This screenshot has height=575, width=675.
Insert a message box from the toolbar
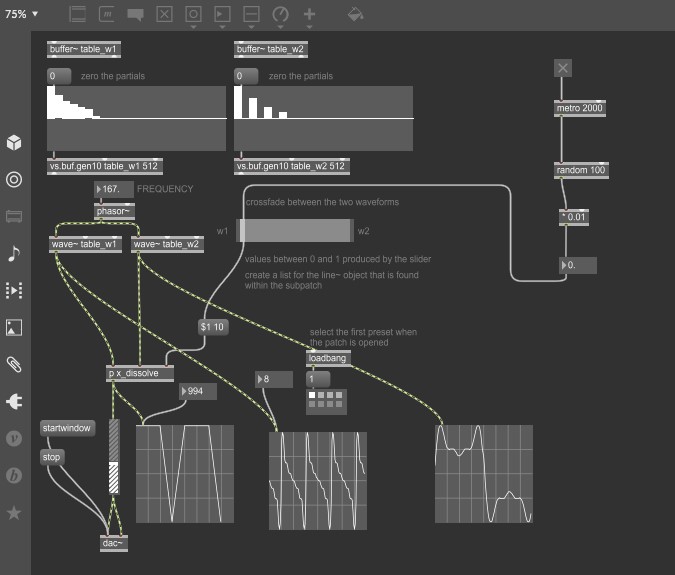(x=108, y=14)
